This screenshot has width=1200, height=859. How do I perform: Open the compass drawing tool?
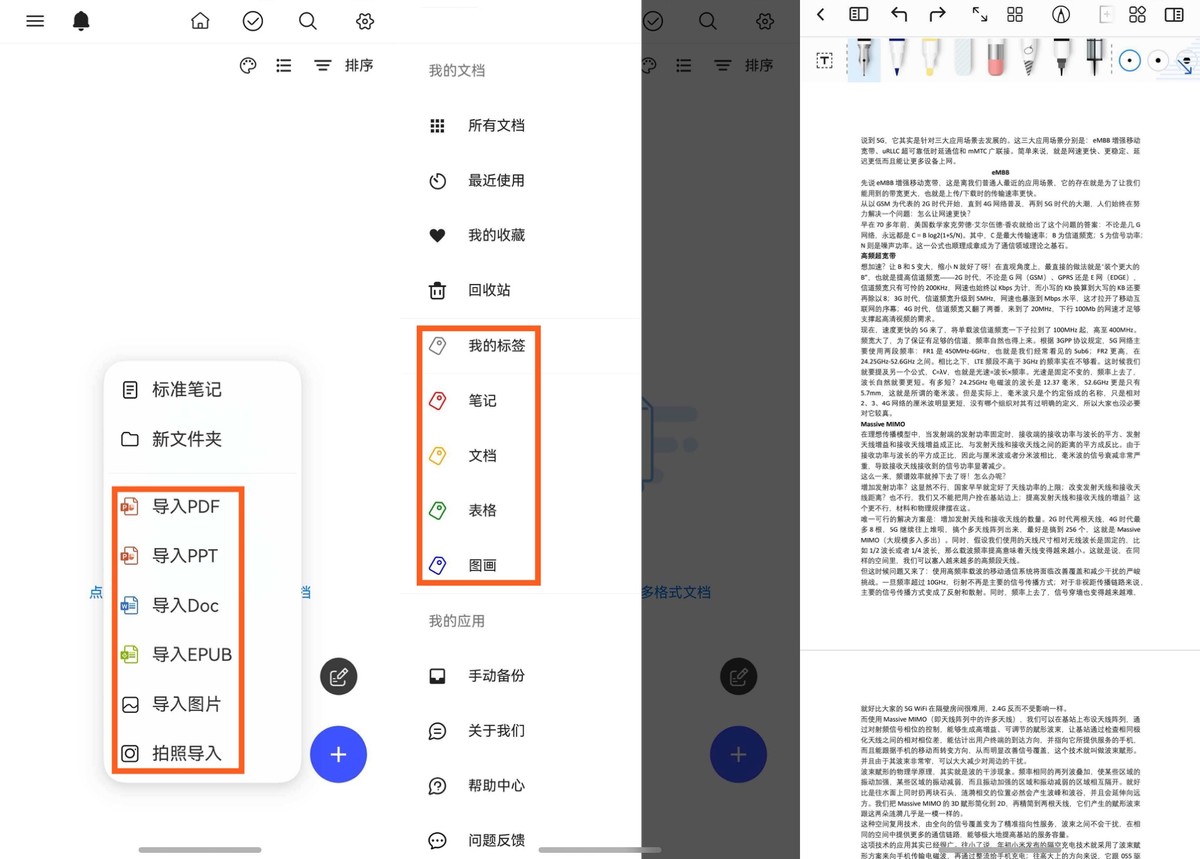click(x=1062, y=14)
